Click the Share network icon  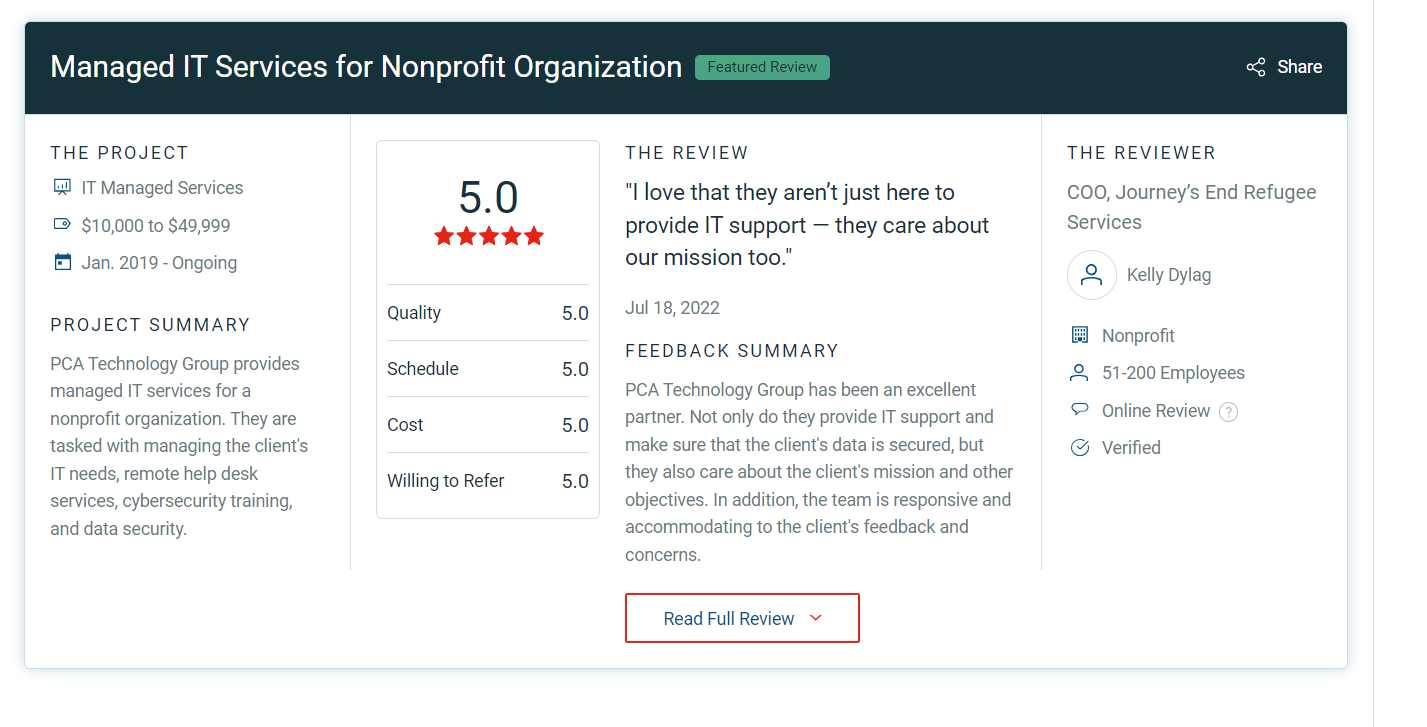click(1256, 67)
